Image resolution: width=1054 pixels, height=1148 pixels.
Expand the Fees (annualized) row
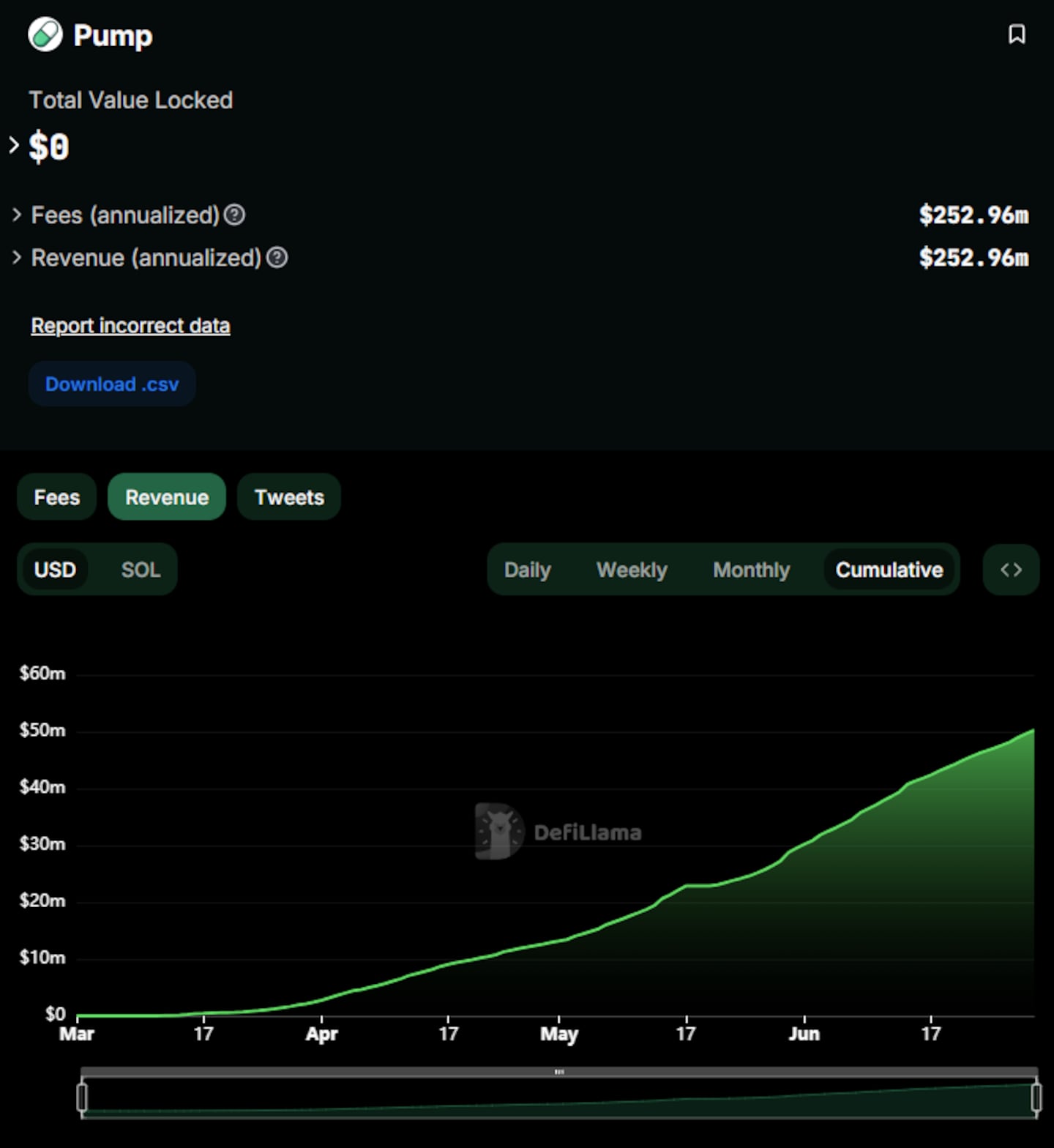[x=17, y=215]
